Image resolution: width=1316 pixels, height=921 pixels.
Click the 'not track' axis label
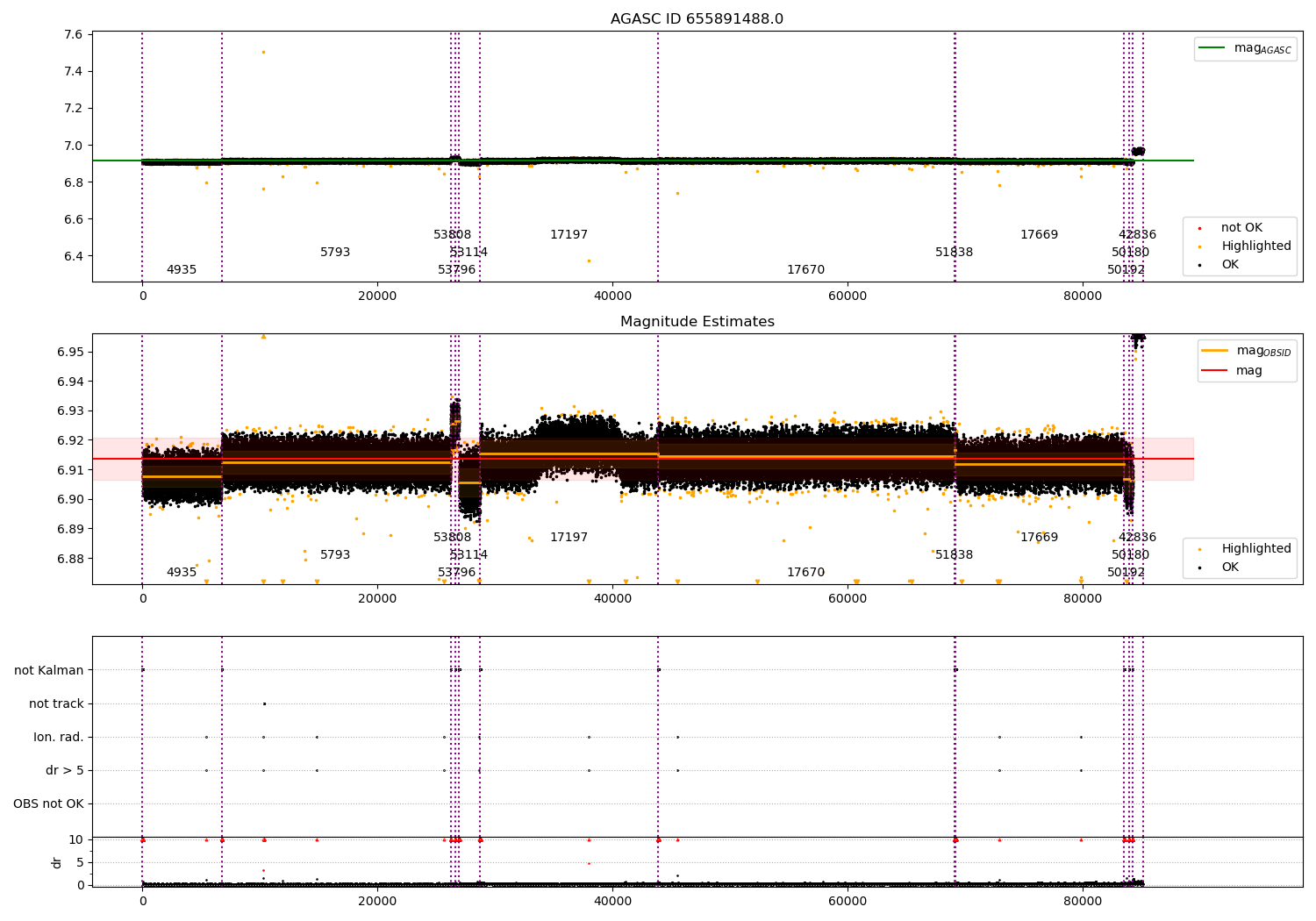[56, 703]
